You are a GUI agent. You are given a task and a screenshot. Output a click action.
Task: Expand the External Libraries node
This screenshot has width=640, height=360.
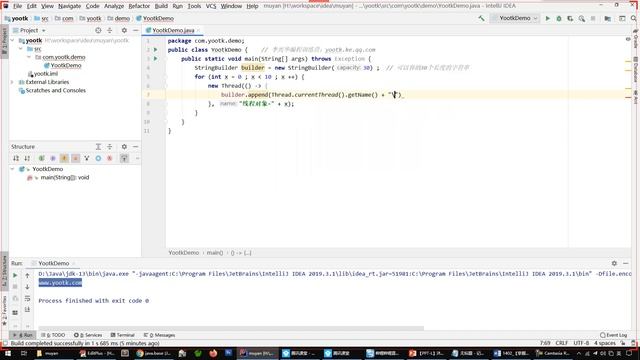pyautogui.click(x=12, y=82)
